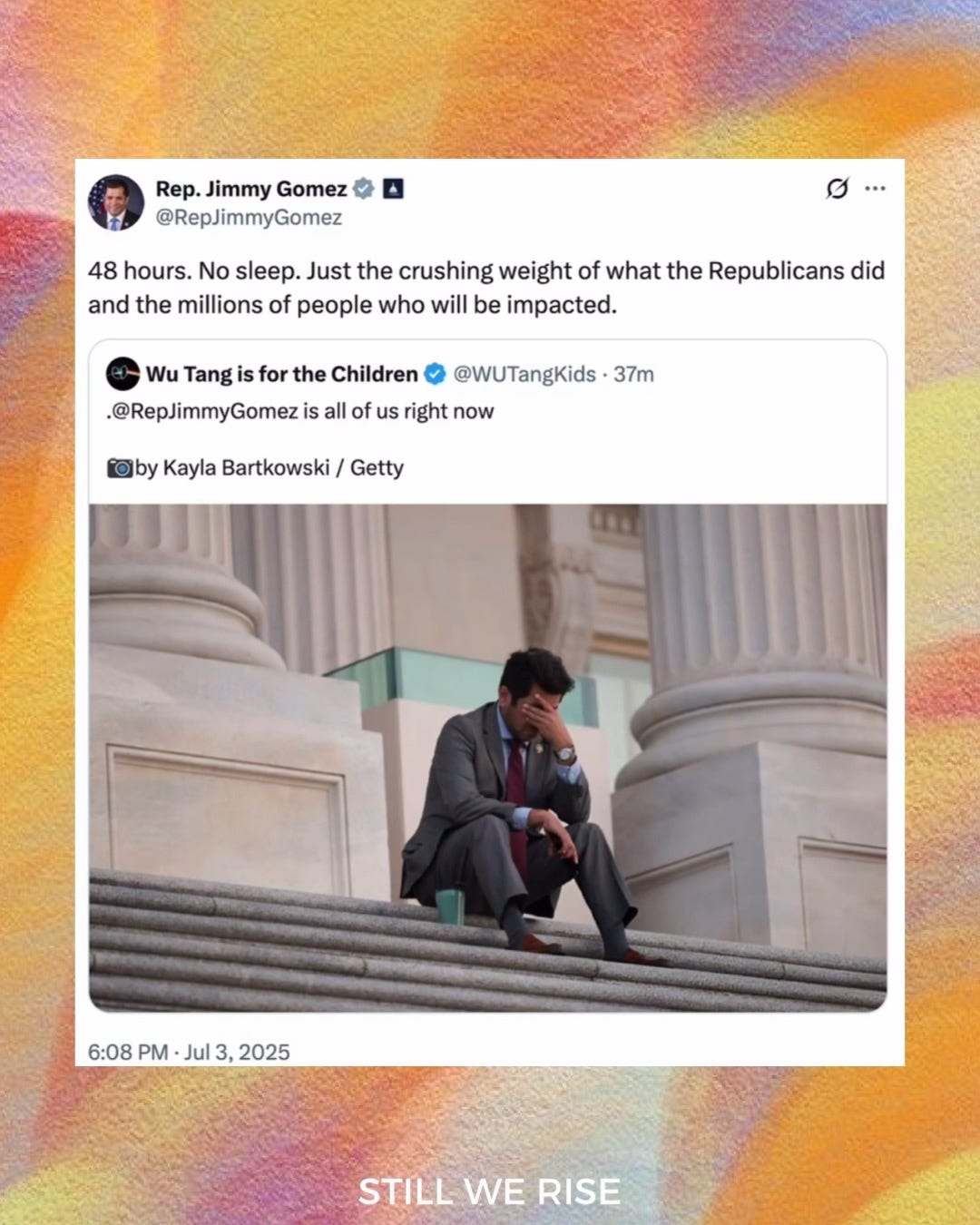Open the Rep. Jimmy Gomez display name link
Image resolution: width=980 pixels, height=1225 pixels.
click(251, 189)
